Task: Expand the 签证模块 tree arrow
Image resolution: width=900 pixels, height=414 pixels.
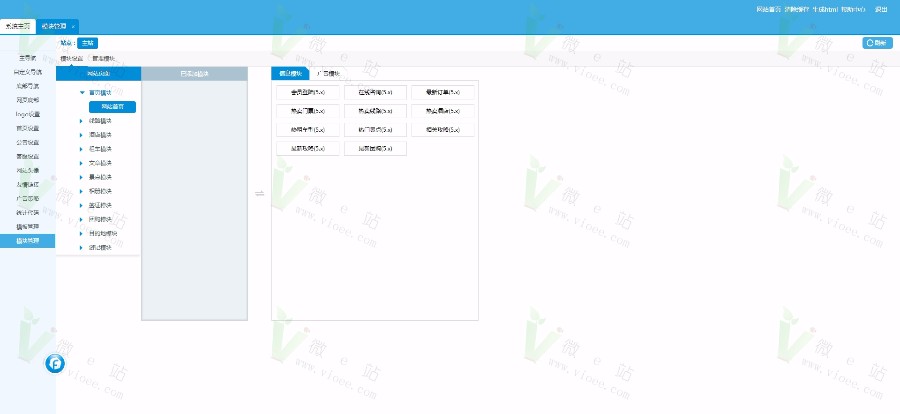Action: click(82, 205)
